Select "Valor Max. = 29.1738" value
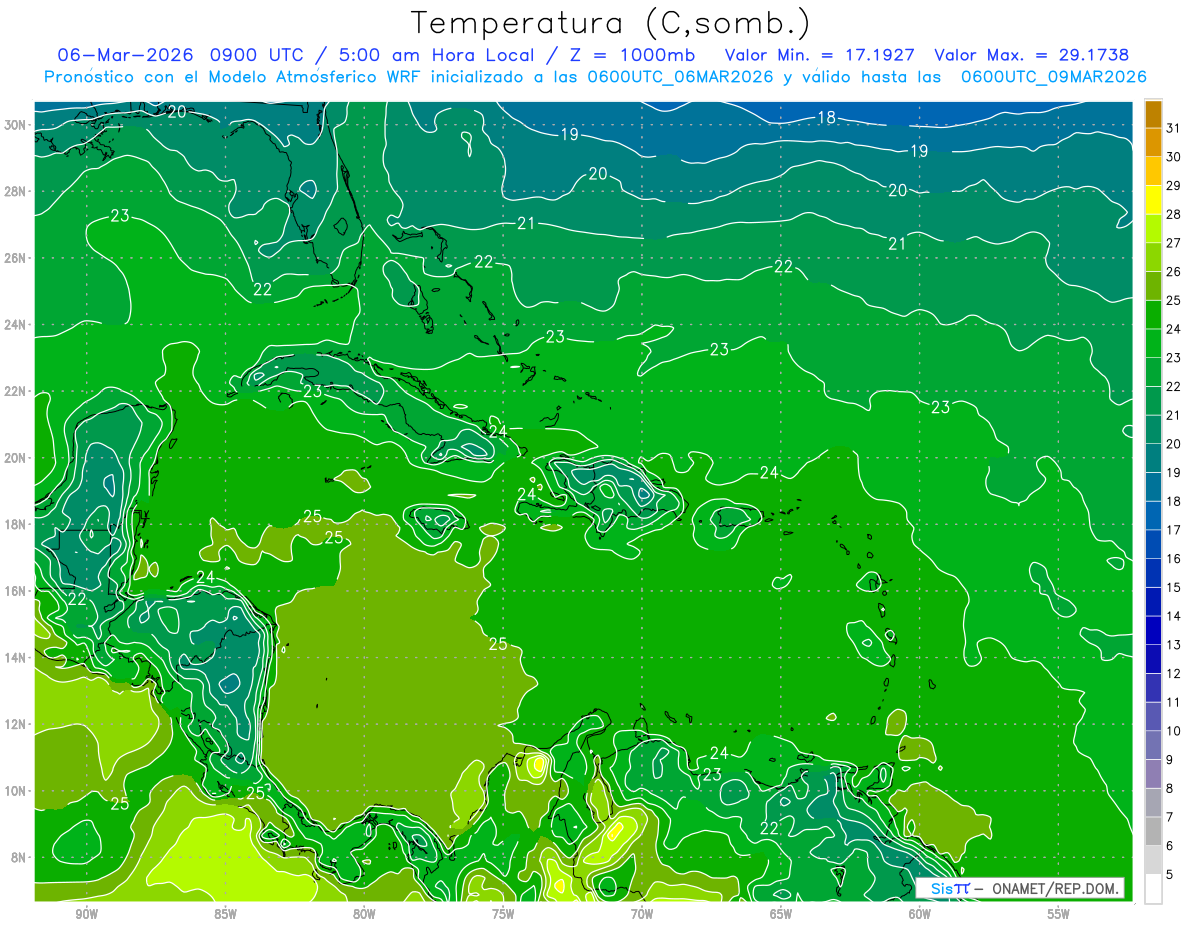This screenshot has width=1200, height=927. coord(1031,55)
